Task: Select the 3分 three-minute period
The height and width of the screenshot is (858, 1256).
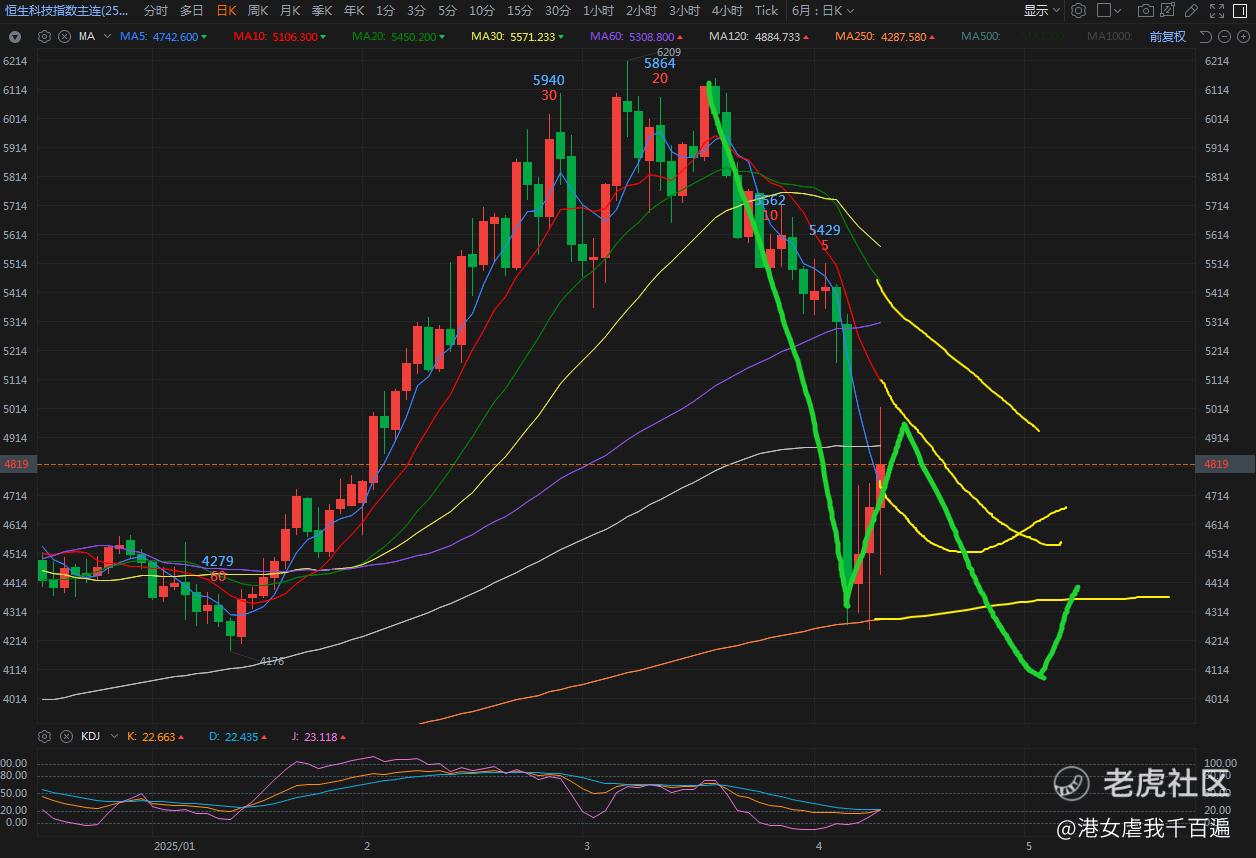Action: (416, 11)
